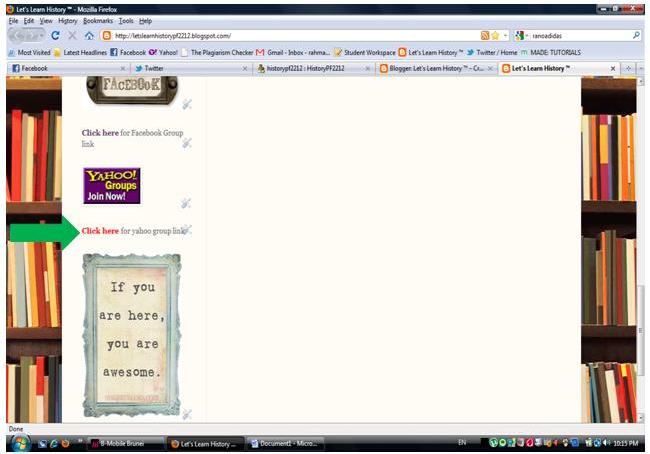This screenshot has height=454, width=650.
Task: Click the Facebook vintage label image
Action: pos(132,89)
